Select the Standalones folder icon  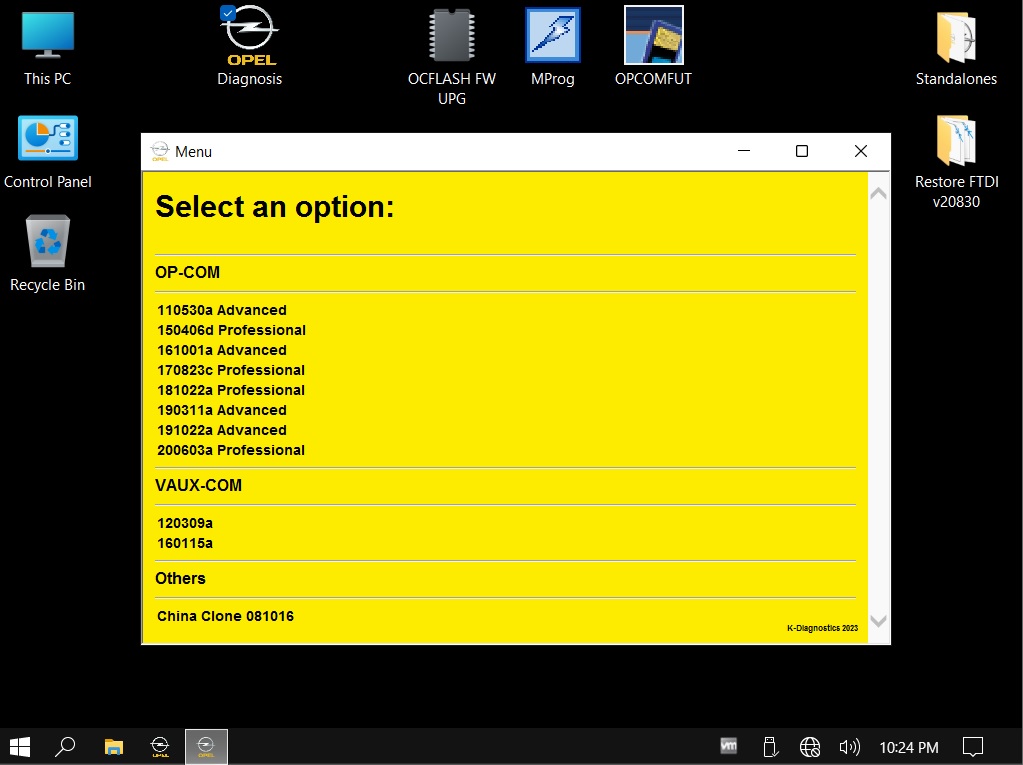click(956, 49)
